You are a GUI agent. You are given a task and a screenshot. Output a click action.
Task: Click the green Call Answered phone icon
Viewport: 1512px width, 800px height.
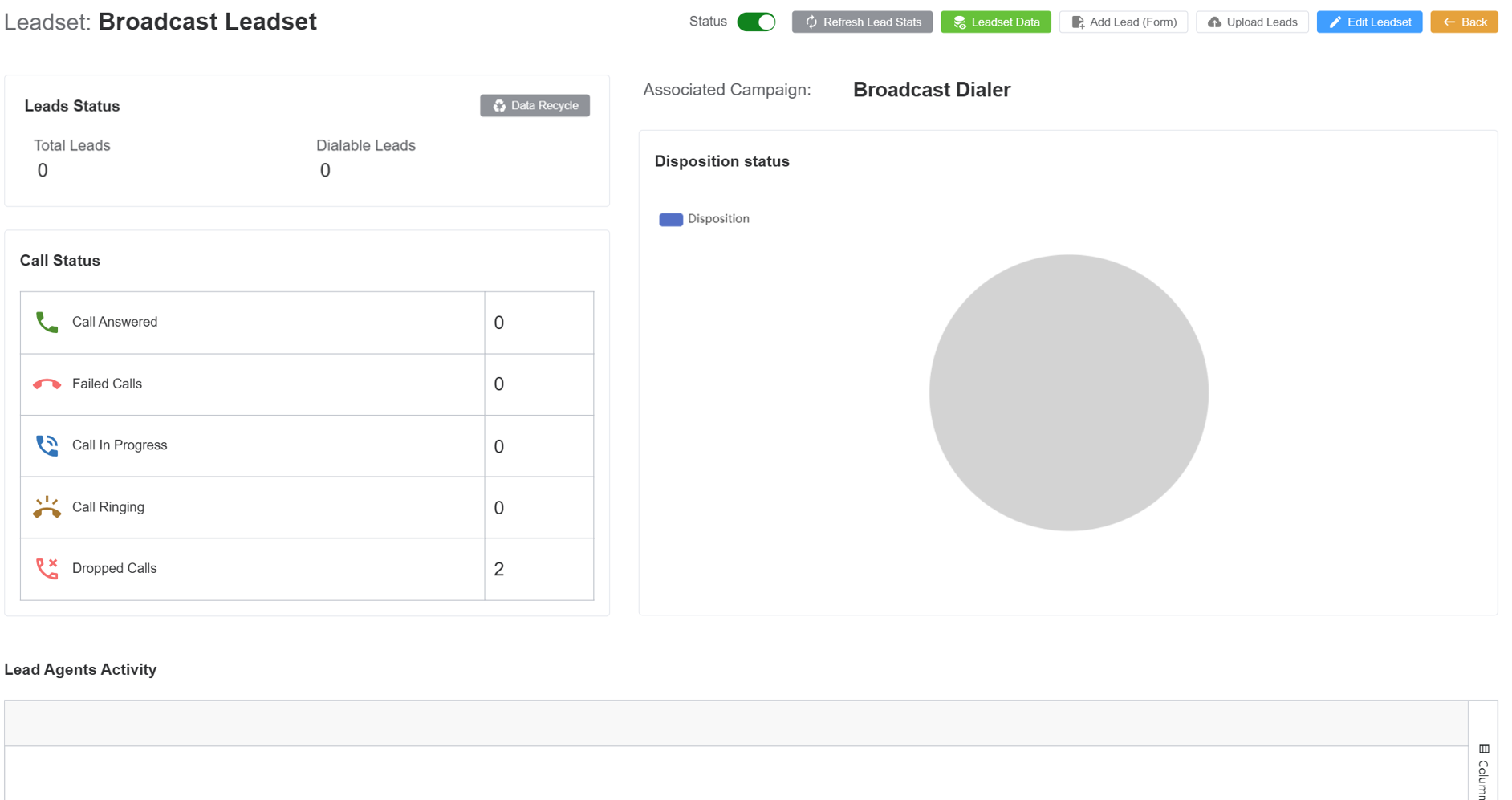[47, 323]
